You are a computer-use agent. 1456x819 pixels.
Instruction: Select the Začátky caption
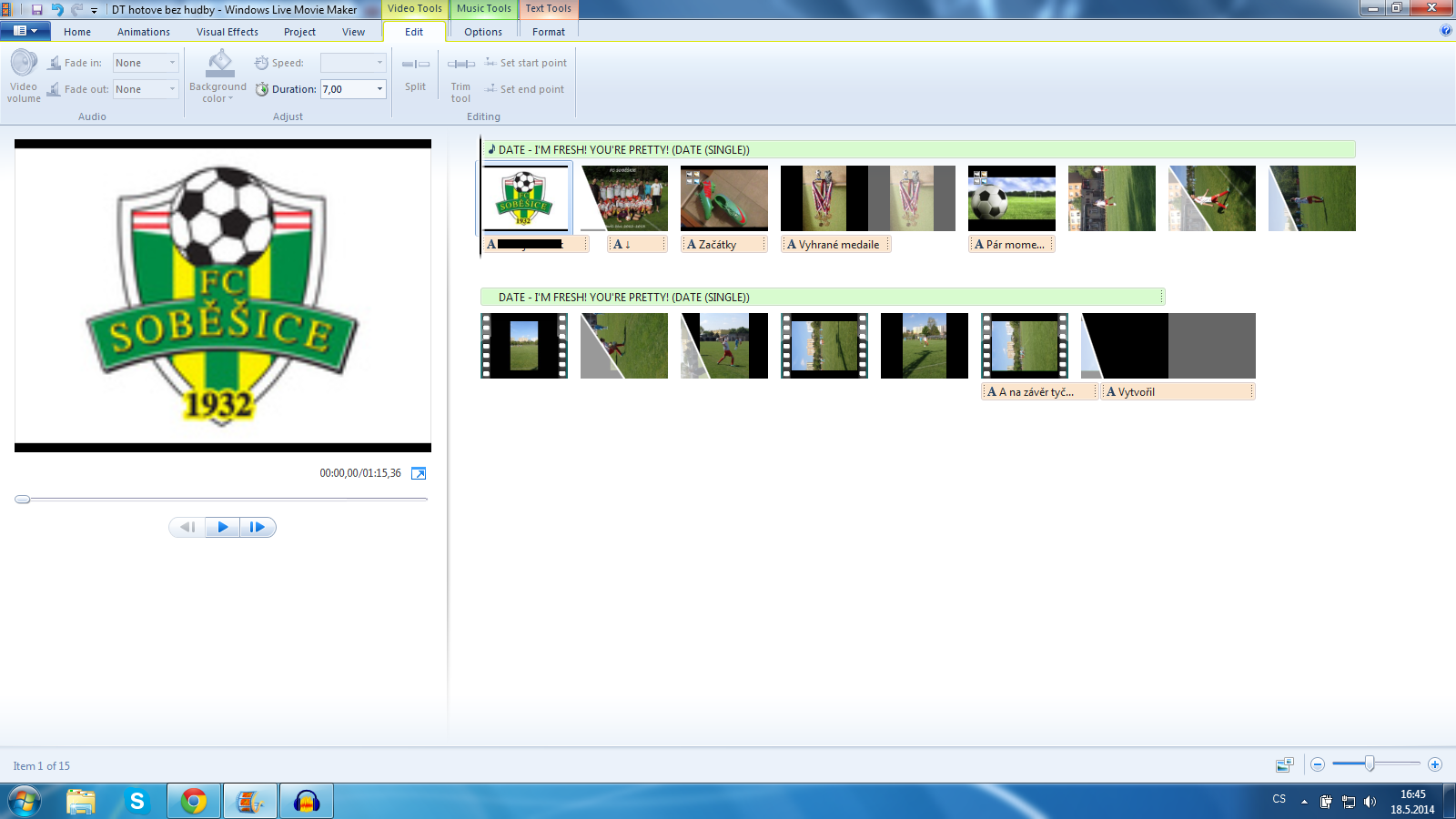724,244
